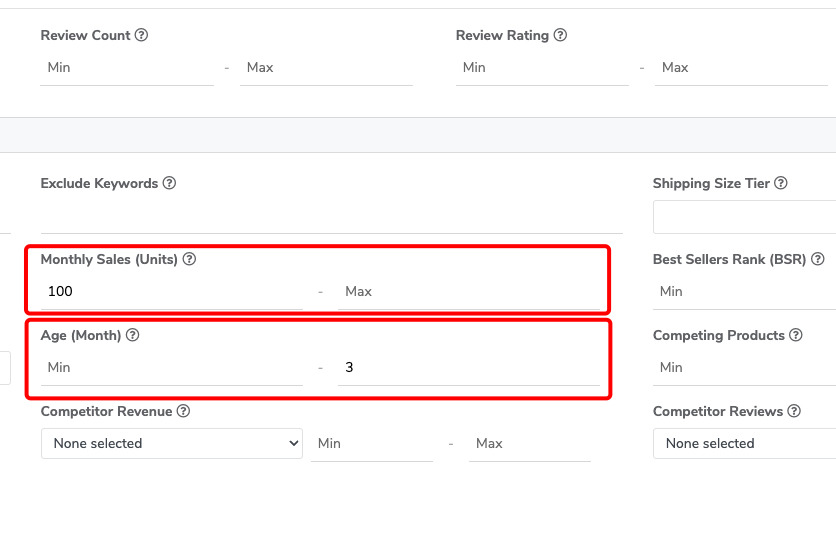The width and height of the screenshot is (836, 545).
Task: Click the Exclude Keywords label
Action: (x=99, y=183)
